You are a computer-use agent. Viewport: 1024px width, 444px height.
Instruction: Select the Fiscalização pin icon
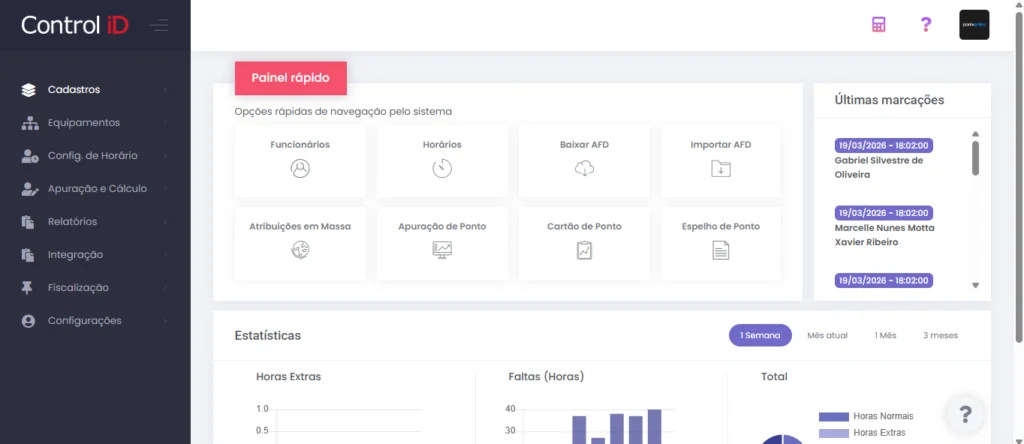pyautogui.click(x=27, y=288)
